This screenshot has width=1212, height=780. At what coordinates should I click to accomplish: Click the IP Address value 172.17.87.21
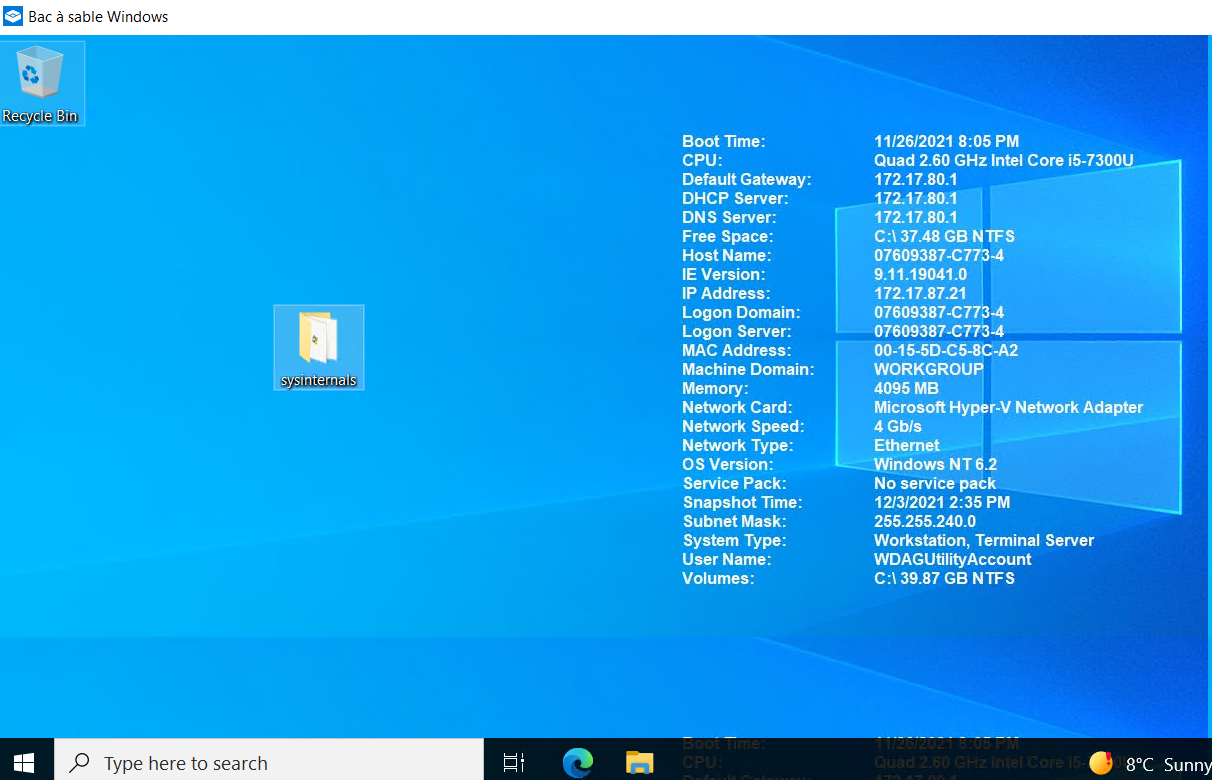920,293
